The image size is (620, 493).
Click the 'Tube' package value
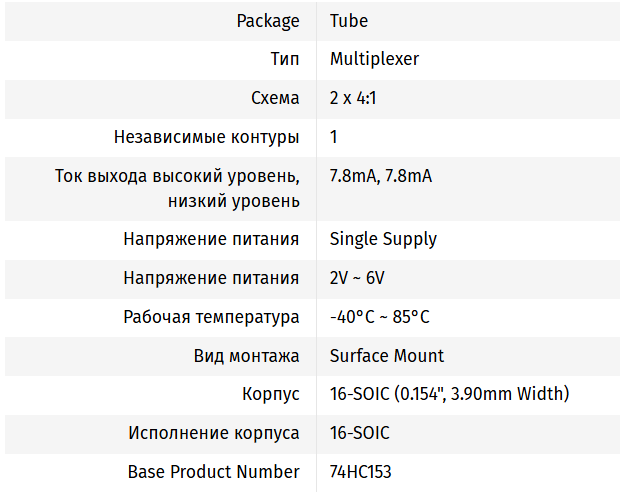tap(349, 21)
